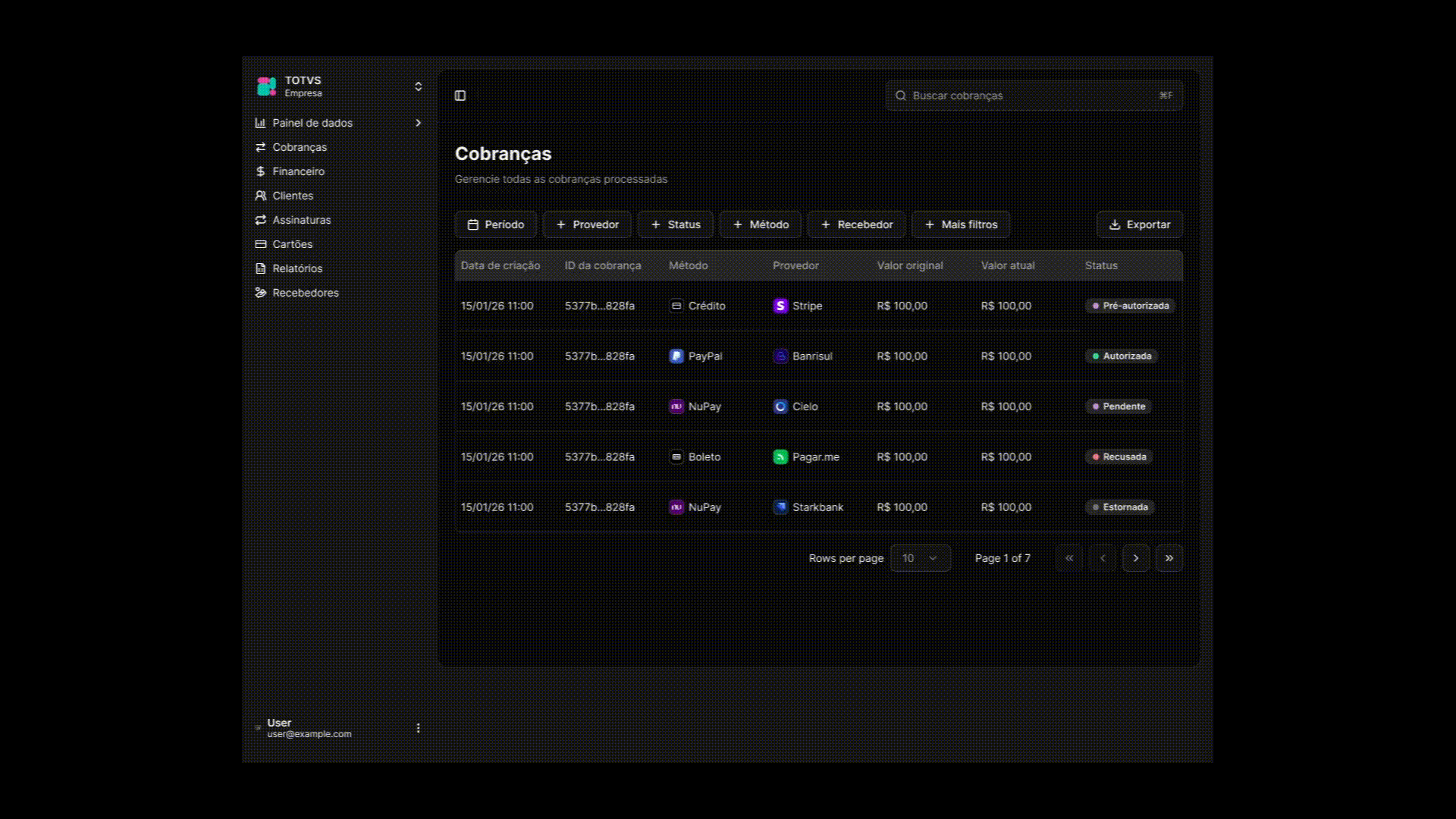
Task: Click the Buscar cobranças search field
Action: [x=1034, y=96]
